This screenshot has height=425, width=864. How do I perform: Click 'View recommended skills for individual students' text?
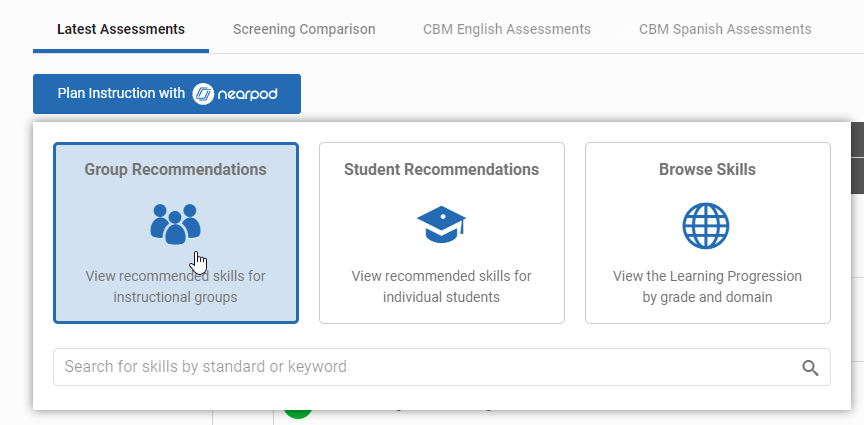pyautogui.click(x=441, y=287)
